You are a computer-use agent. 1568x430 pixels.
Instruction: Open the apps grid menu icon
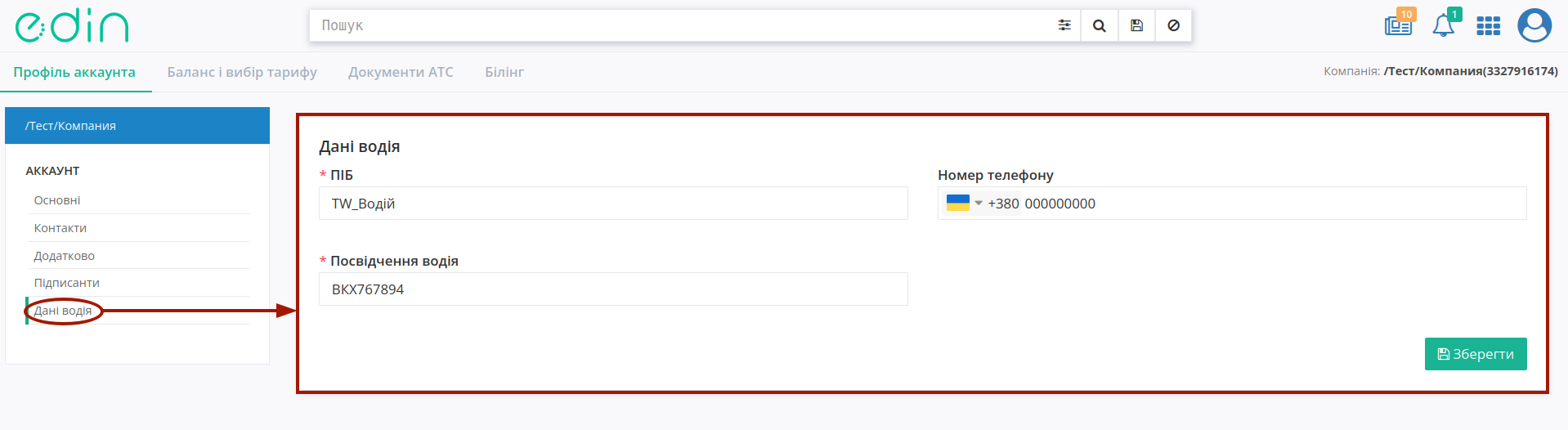1488,26
